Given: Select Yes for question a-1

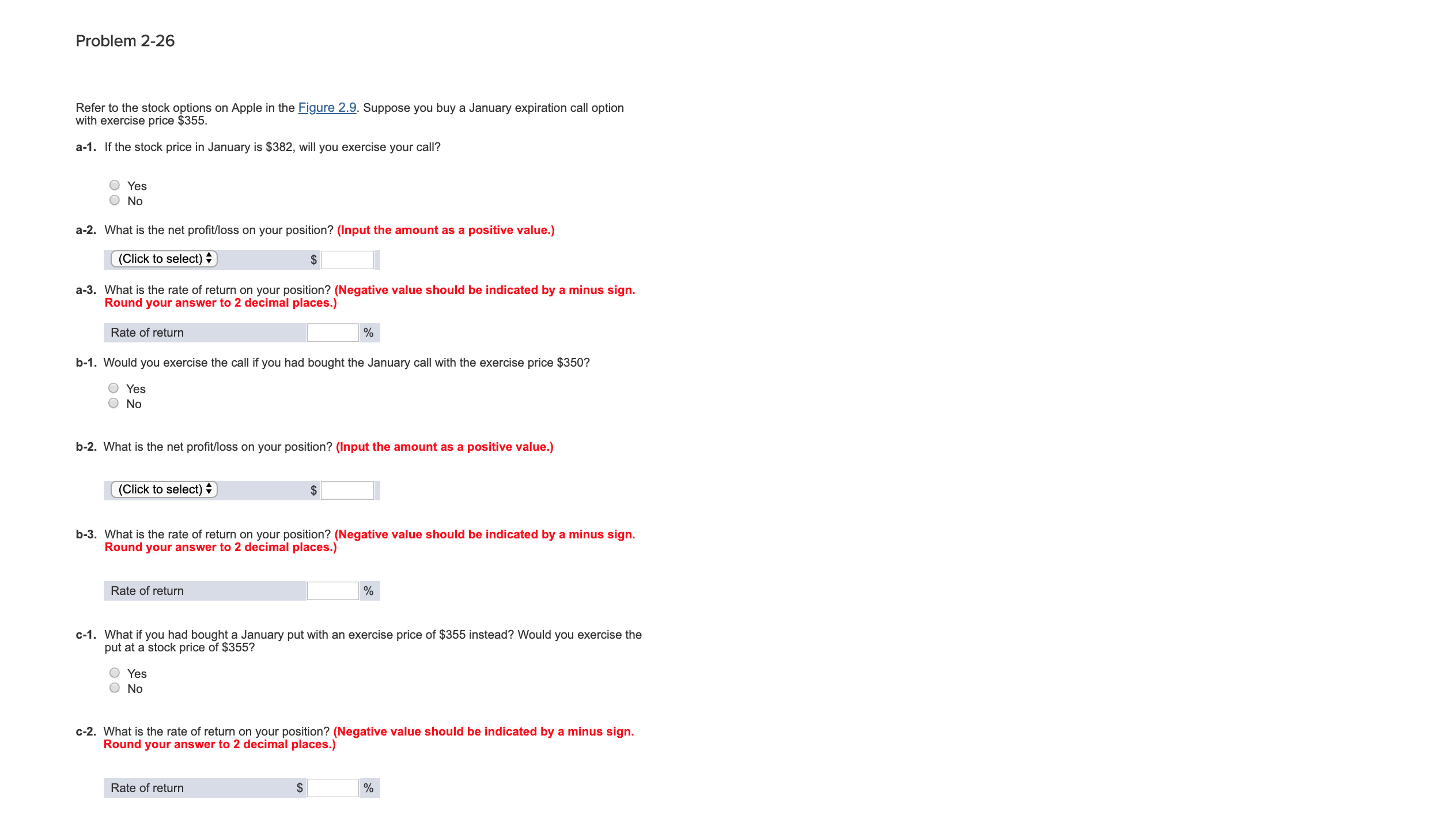Looking at the screenshot, I should (x=115, y=185).
